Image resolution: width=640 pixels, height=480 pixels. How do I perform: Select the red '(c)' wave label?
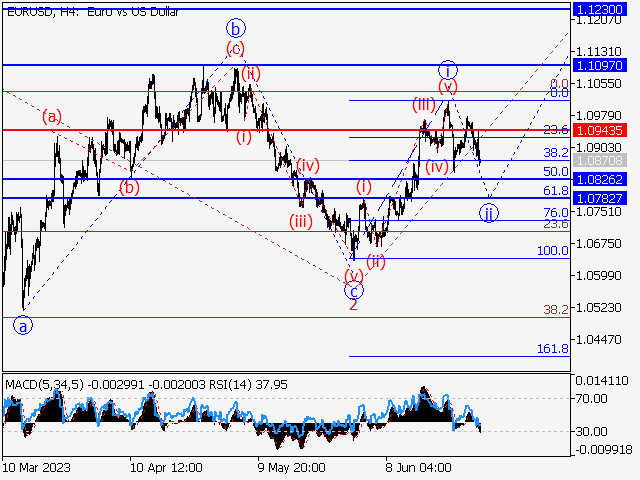236,49
